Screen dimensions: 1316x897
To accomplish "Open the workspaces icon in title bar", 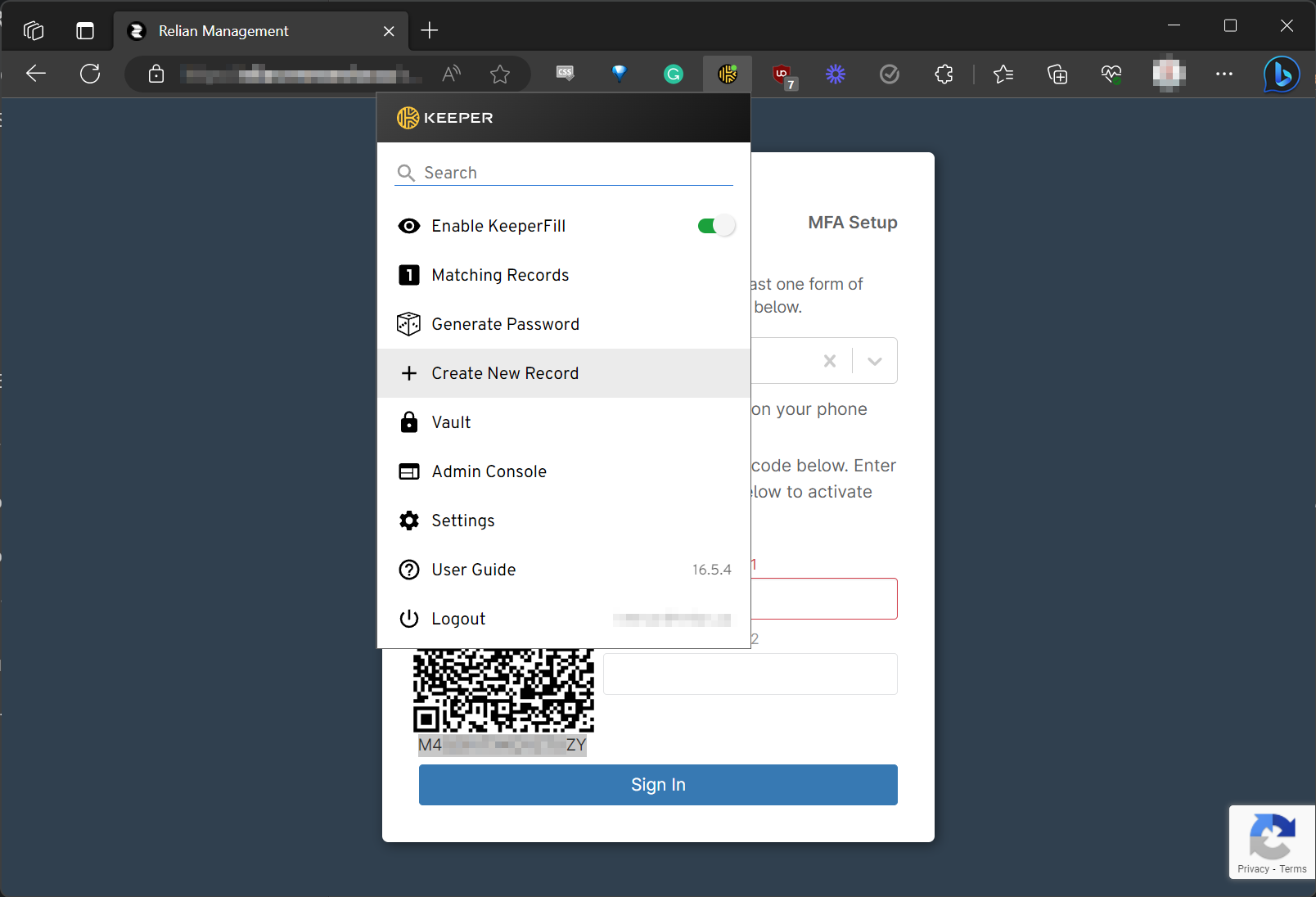I will click(x=34, y=31).
